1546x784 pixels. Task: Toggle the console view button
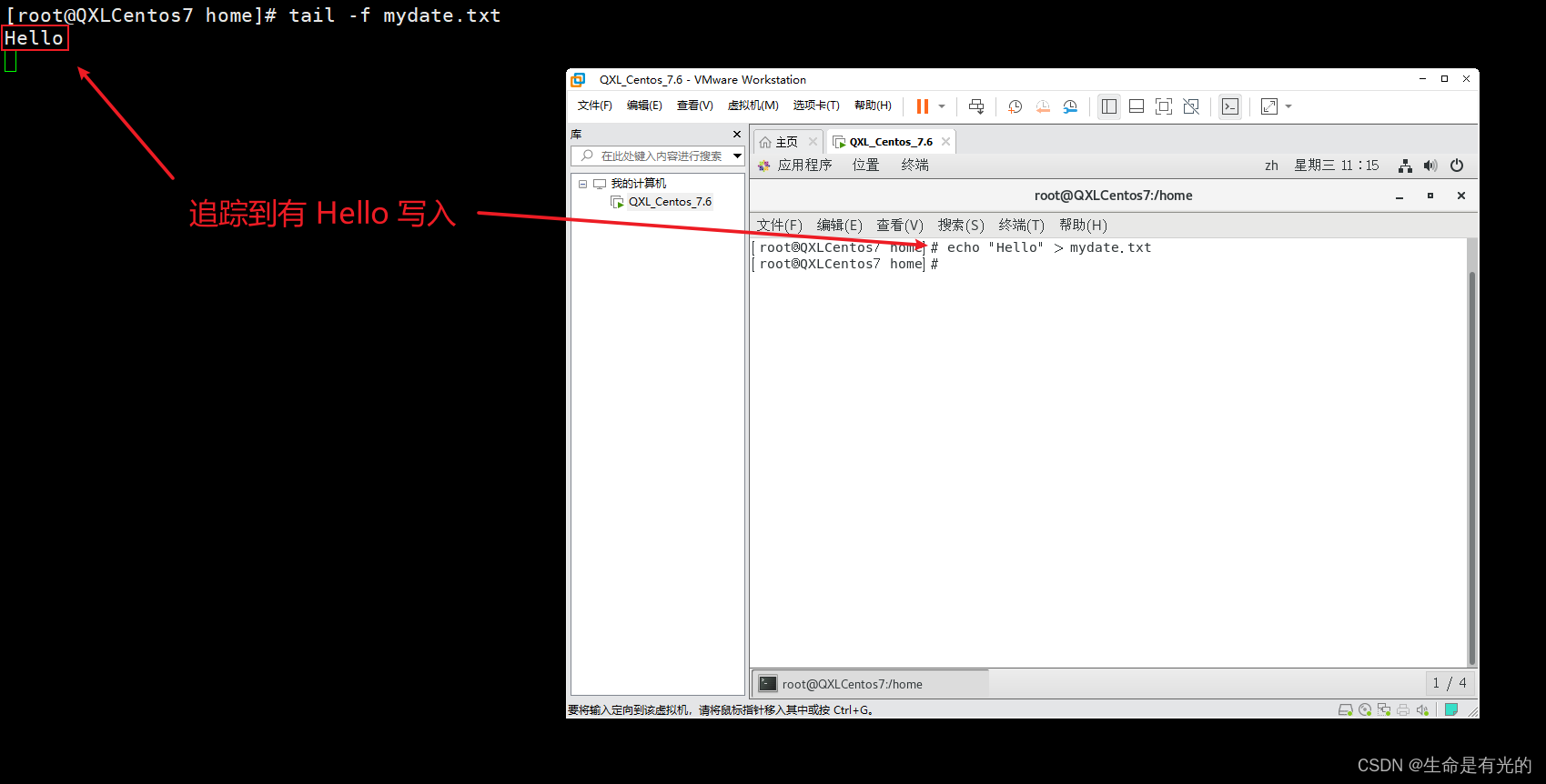coord(1230,106)
